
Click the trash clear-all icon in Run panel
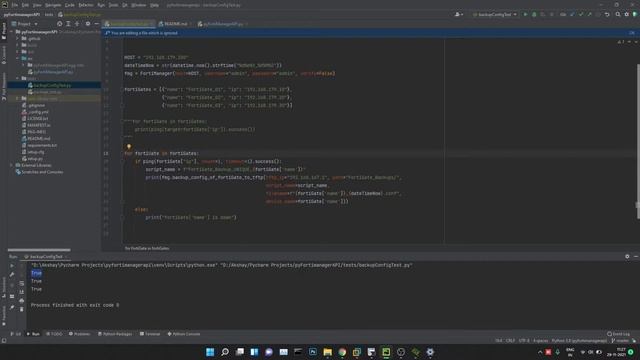pos(22,309)
